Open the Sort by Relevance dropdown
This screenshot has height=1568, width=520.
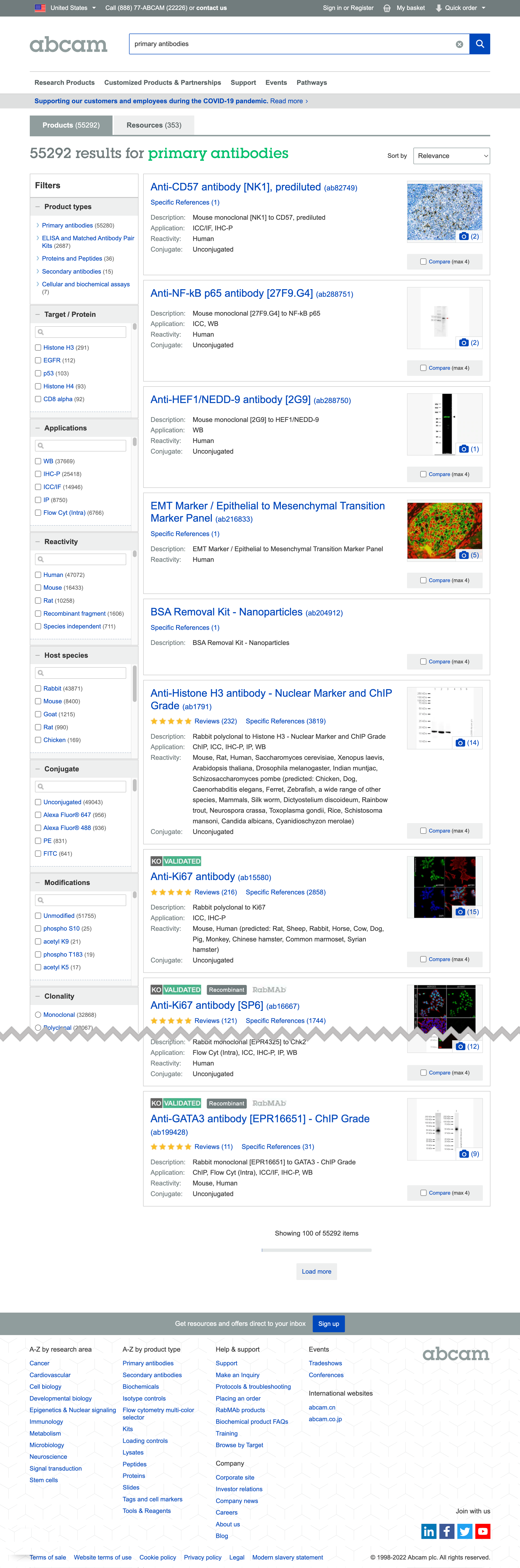(x=451, y=156)
